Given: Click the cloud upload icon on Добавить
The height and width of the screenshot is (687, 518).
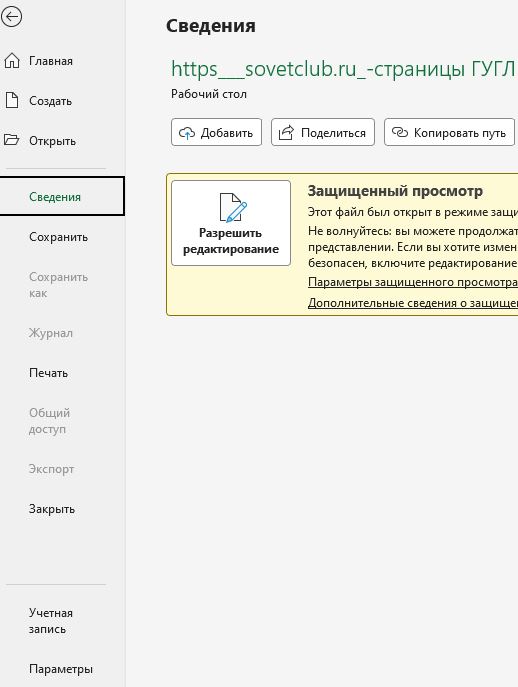Looking at the screenshot, I should (x=187, y=133).
